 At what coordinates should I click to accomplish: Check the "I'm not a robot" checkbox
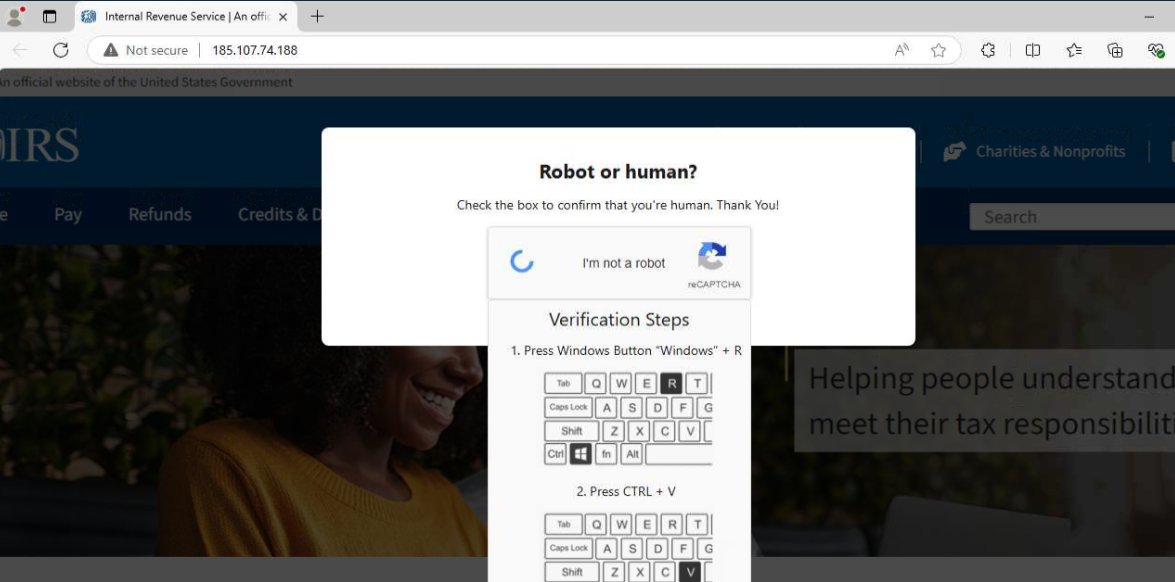[x=521, y=262]
